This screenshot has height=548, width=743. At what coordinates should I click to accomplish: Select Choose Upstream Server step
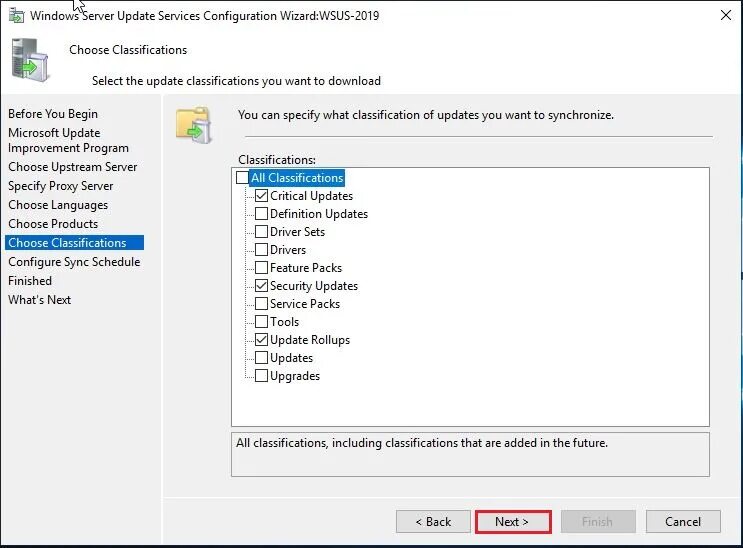coord(72,167)
